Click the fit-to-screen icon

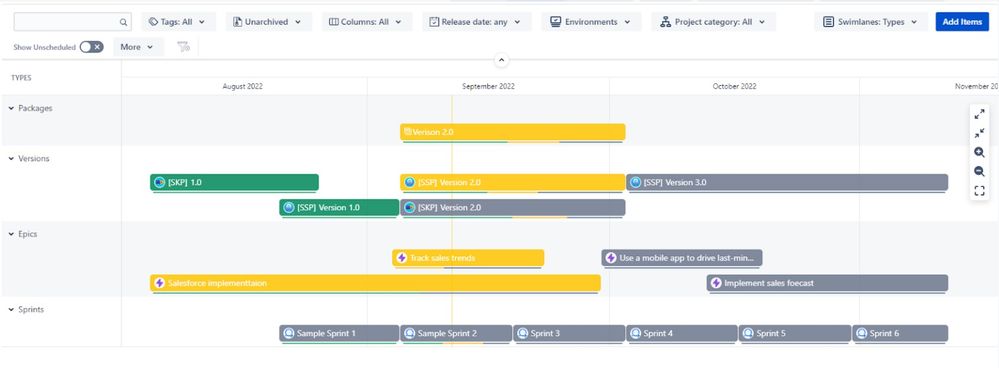click(x=979, y=190)
